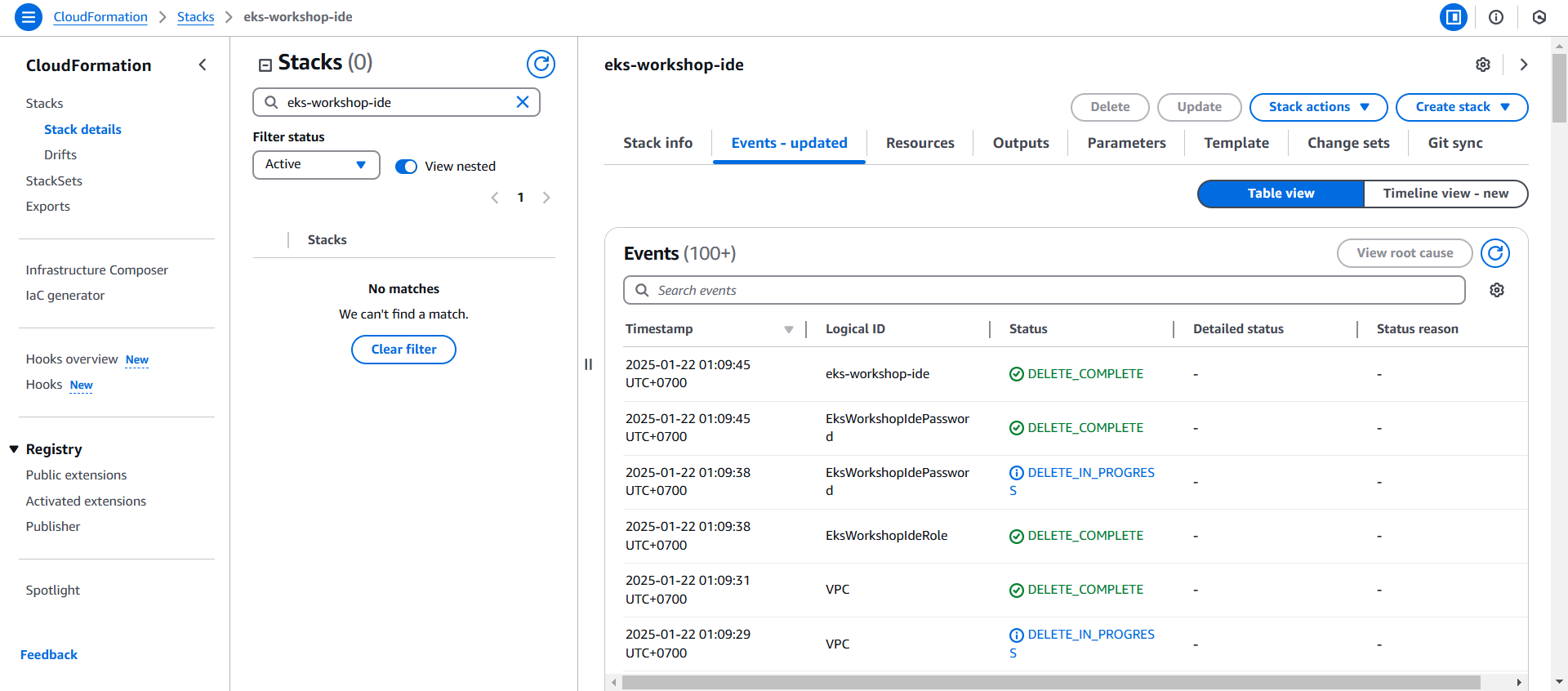Click the horizontal scrollbar under events
Viewport: 1568px width, 691px height.
1051,682
